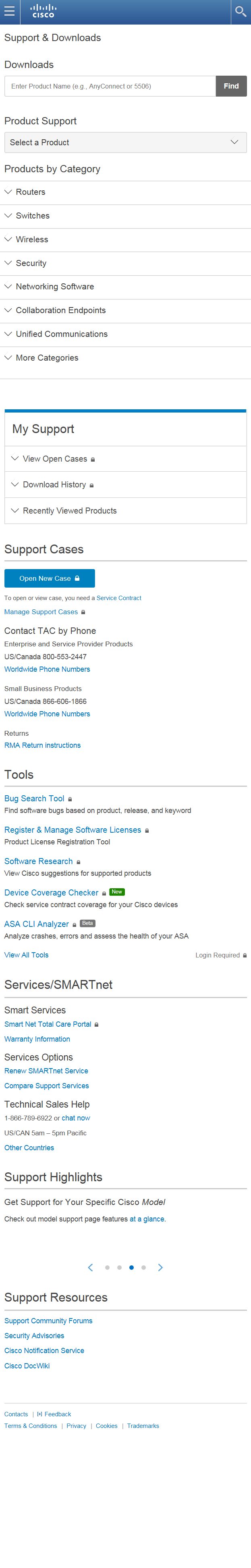Open the Select a Product dropdown

coord(126,142)
